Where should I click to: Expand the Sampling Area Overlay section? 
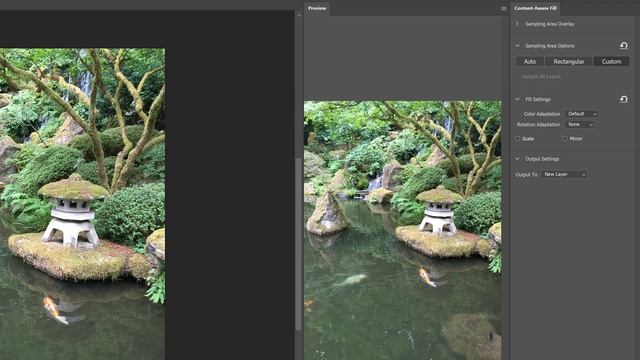517,24
